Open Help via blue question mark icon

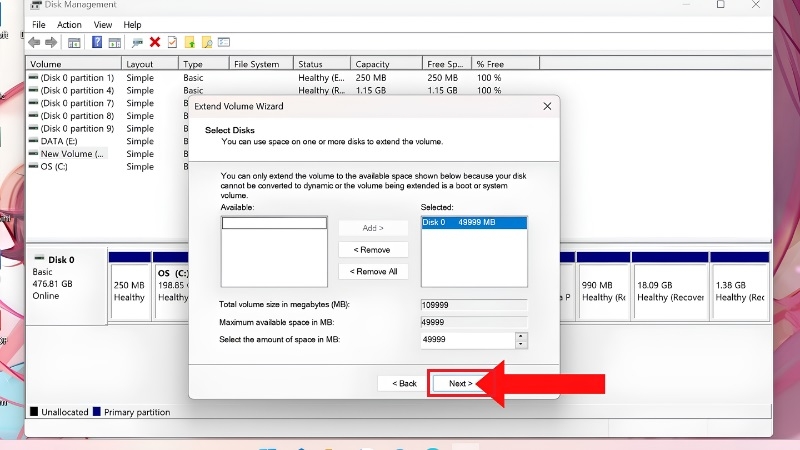coord(97,42)
